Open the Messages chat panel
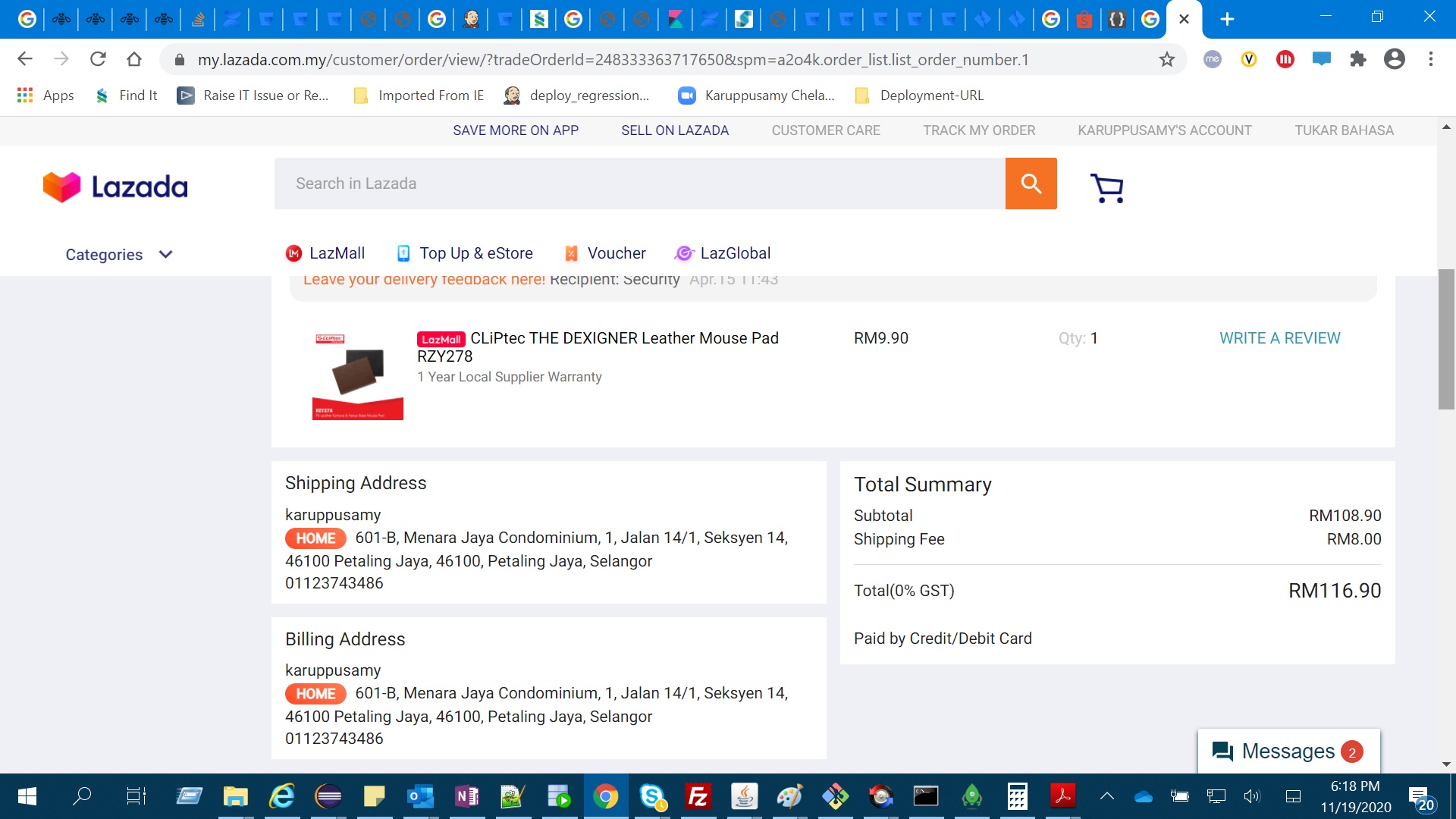The height and width of the screenshot is (819, 1456). [1288, 751]
